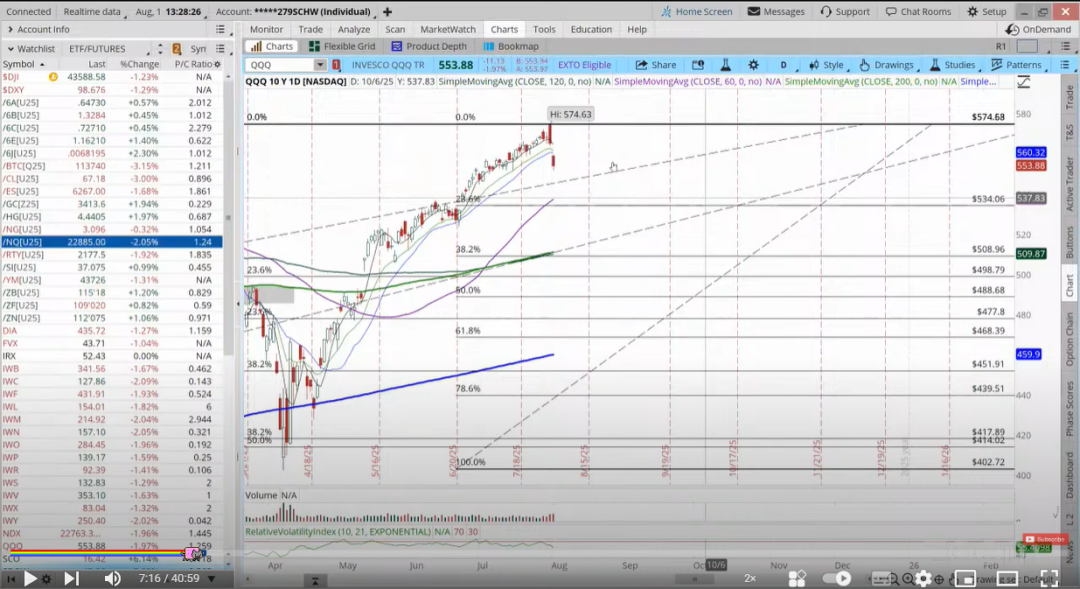The image size is (1080, 589).
Task: Click the plus icon beside the account
Action: pos(388,12)
